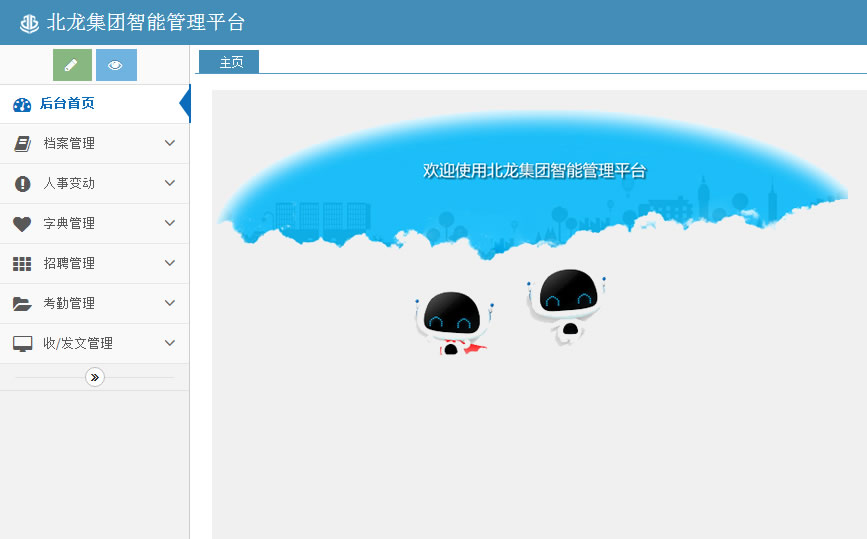
Task: Switch to the 主页 tab
Action: click(x=230, y=62)
